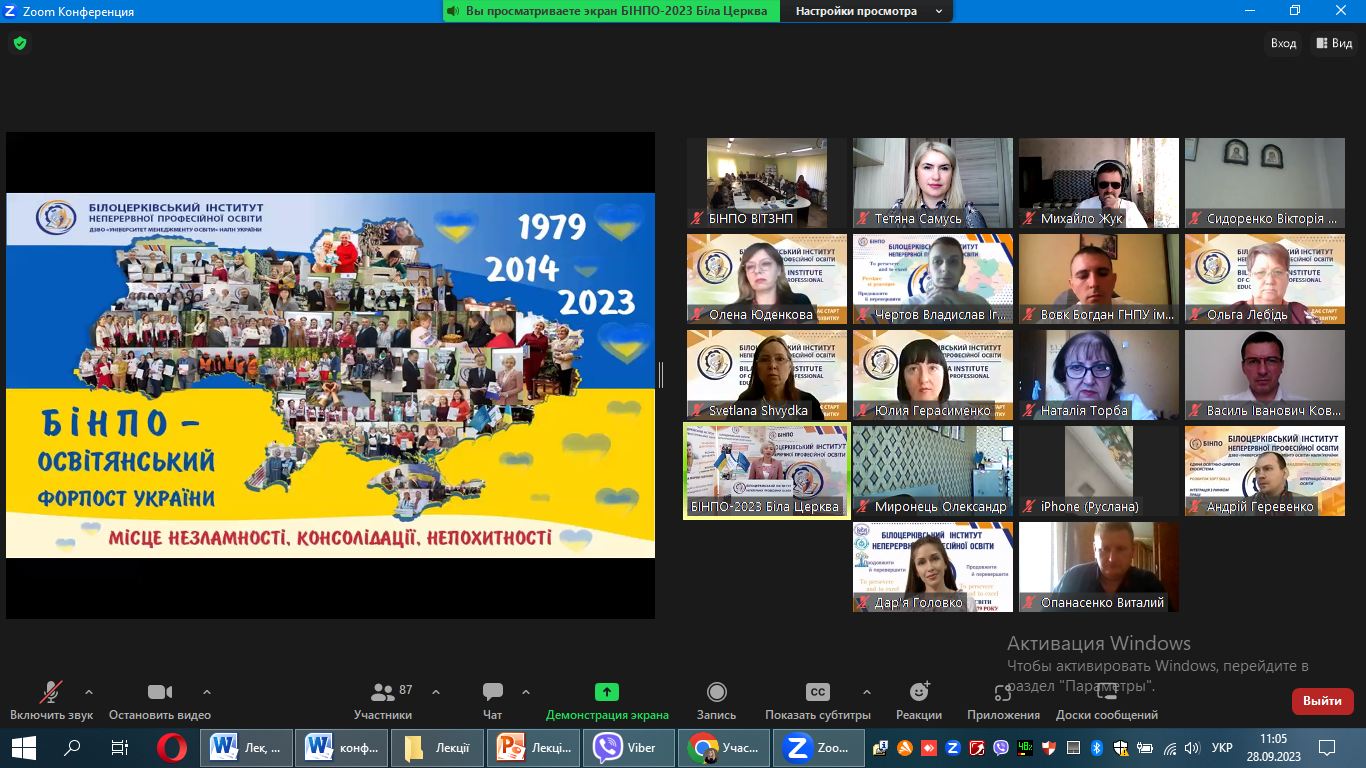Unmute microphone with Включить звук

[x=51, y=693]
